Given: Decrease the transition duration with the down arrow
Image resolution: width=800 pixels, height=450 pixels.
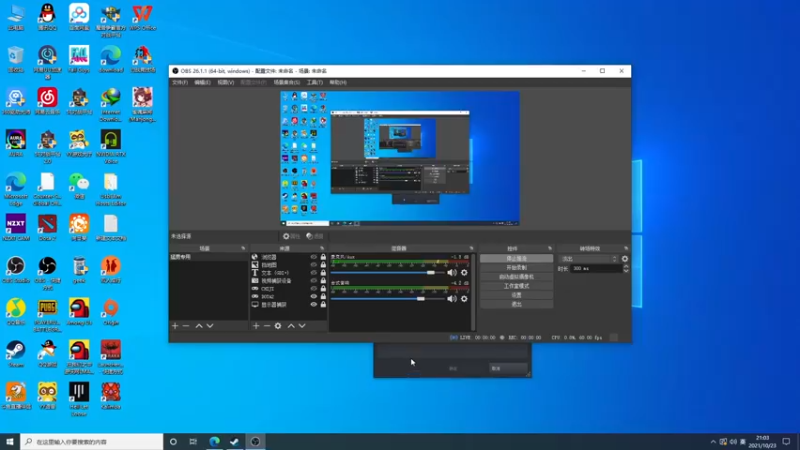Looking at the screenshot, I should pyautogui.click(x=626, y=270).
